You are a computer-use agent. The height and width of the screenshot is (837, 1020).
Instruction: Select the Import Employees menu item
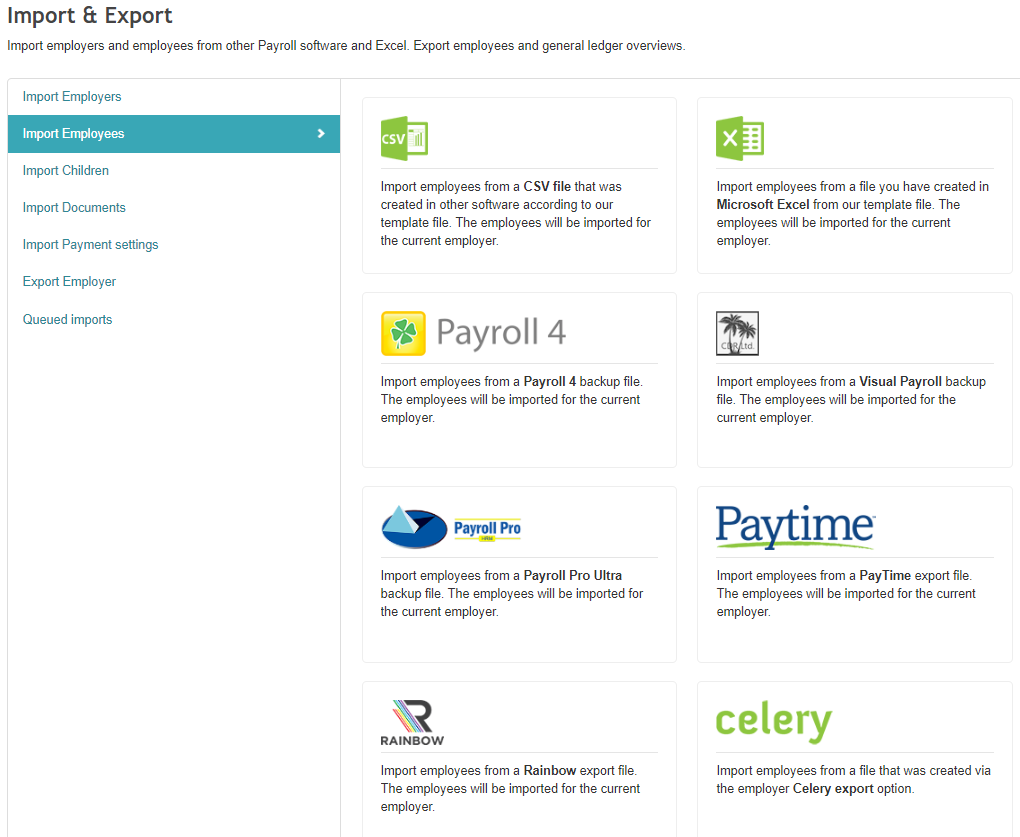click(x=174, y=133)
